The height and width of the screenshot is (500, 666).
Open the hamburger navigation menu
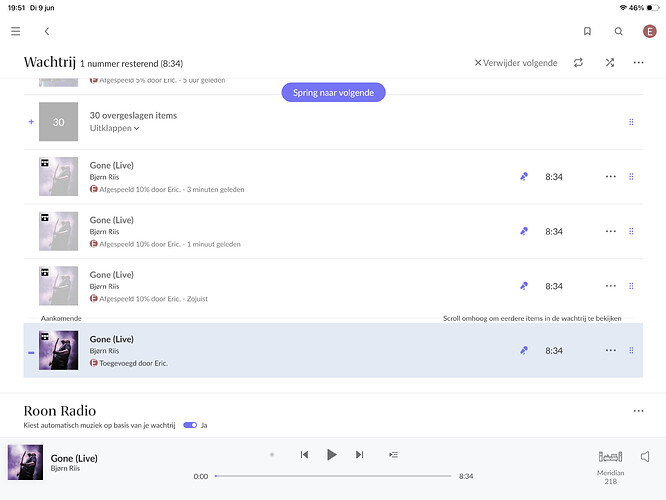16,31
